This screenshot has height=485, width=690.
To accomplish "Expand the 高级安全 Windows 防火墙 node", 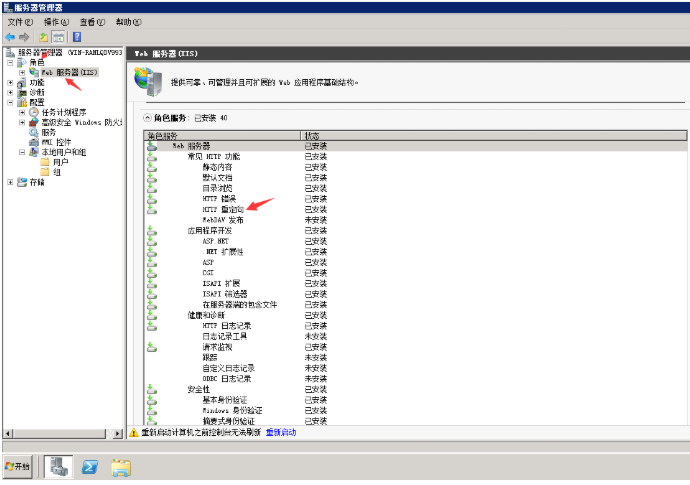I will [22, 122].
